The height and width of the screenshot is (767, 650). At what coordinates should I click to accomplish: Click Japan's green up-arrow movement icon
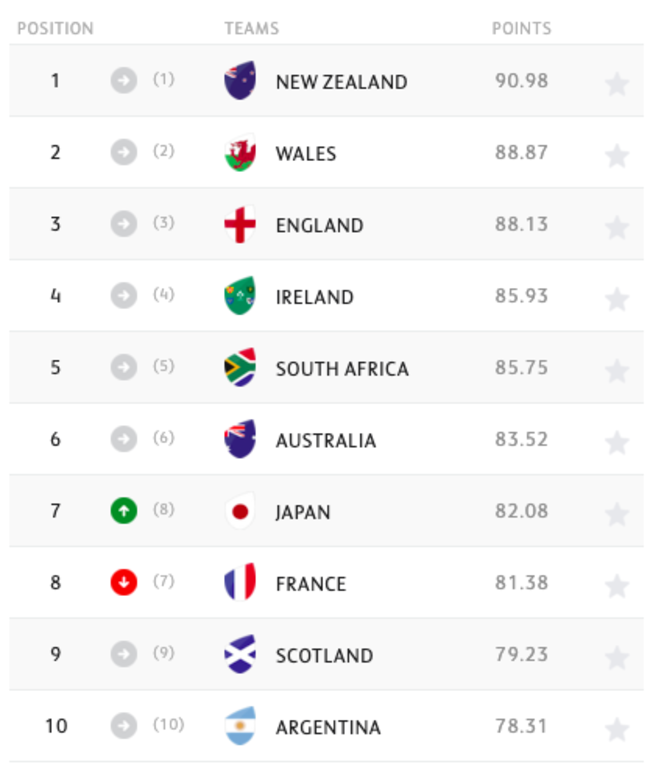coord(123,511)
